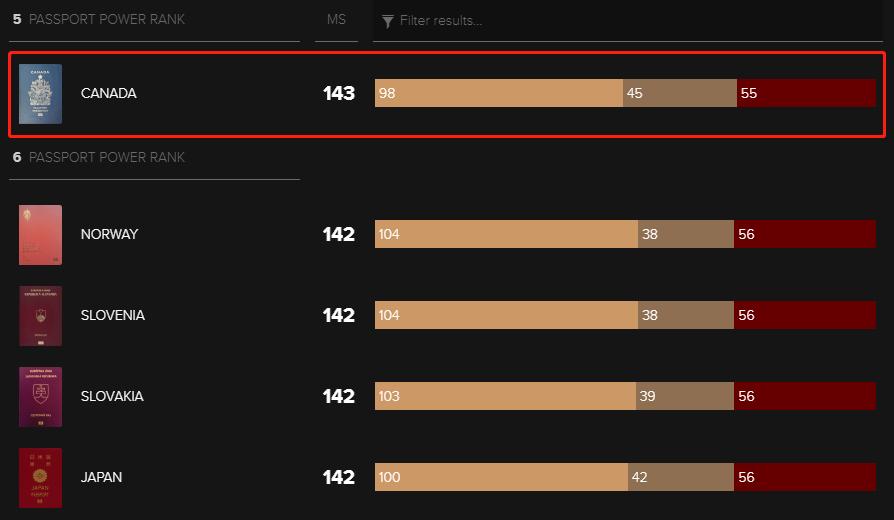894x520 pixels.
Task: Click the MS column header
Action: (336, 20)
